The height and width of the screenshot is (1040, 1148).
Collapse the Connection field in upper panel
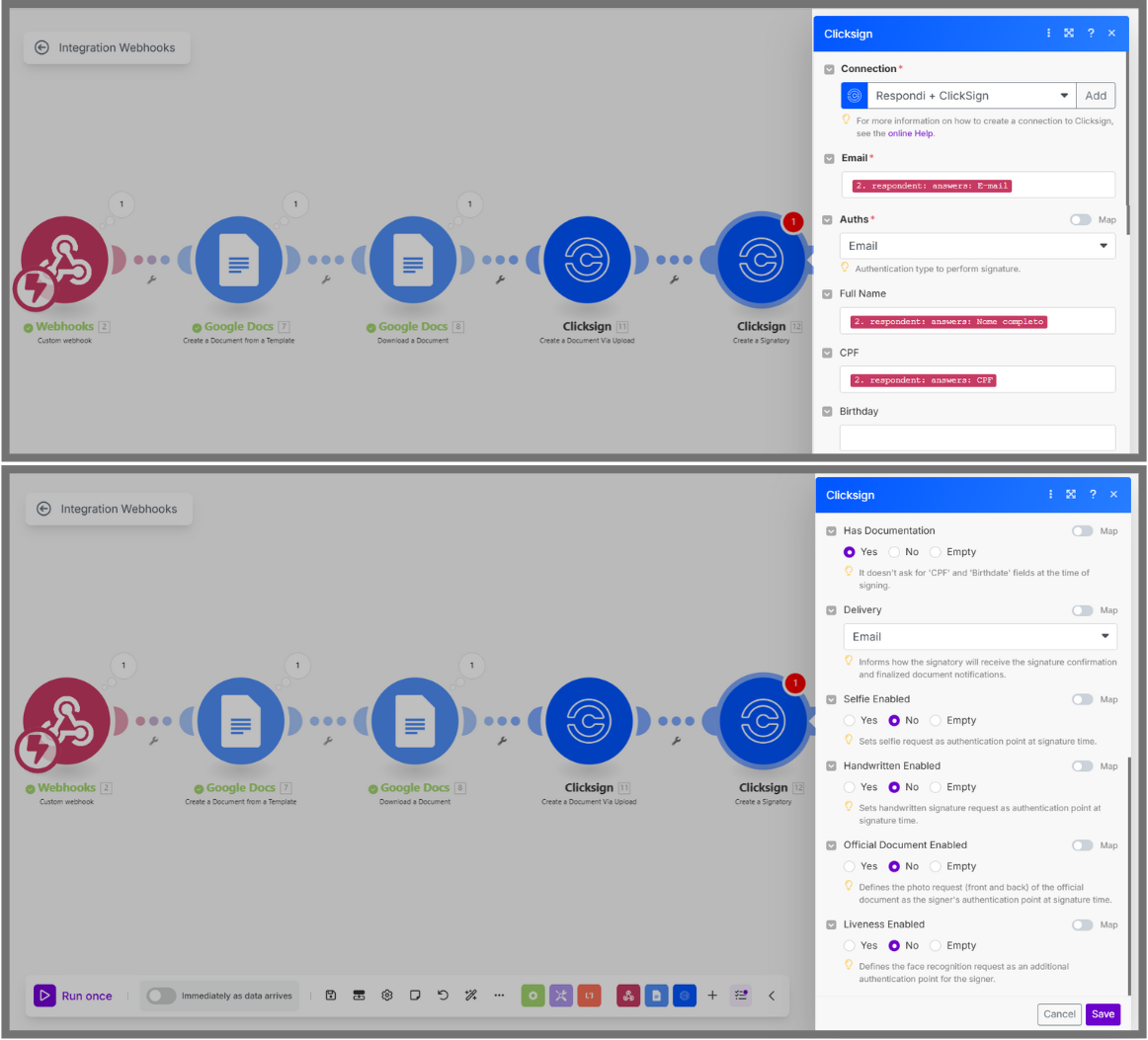click(829, 69)
